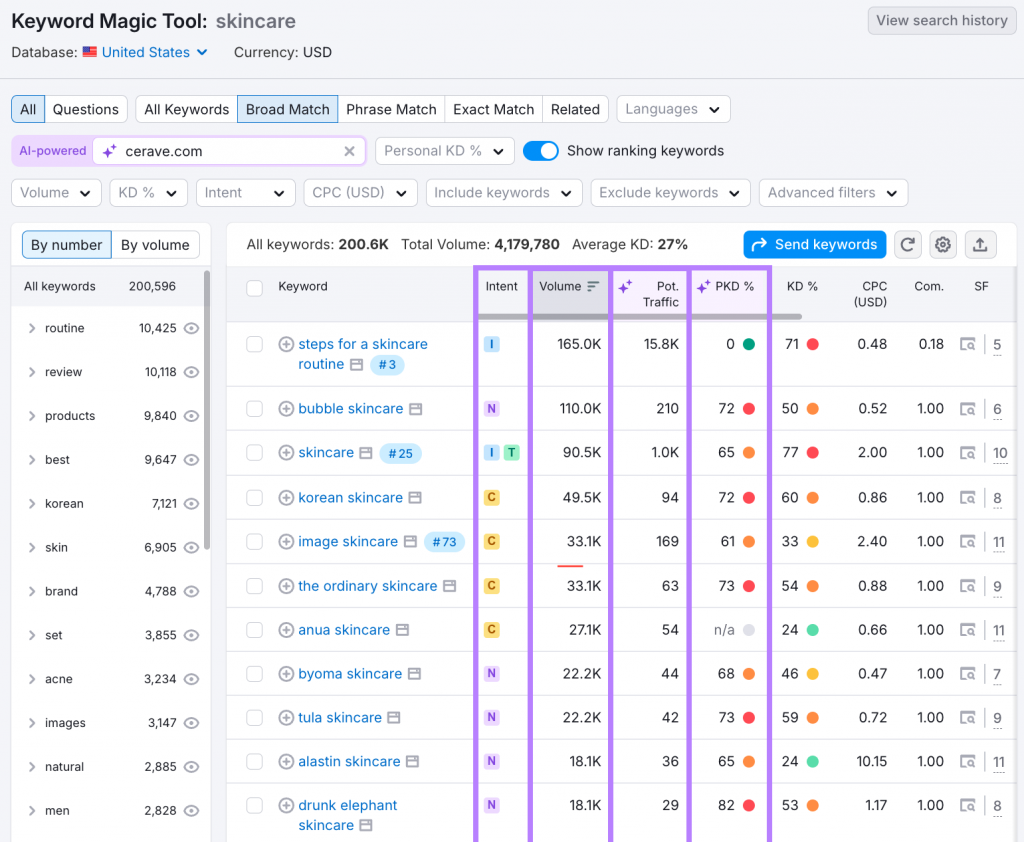The width and height of the screenshot is (1024, 842).
Task: Add 'korean skincare' via plus icon
Action: (x=286, y=498)
